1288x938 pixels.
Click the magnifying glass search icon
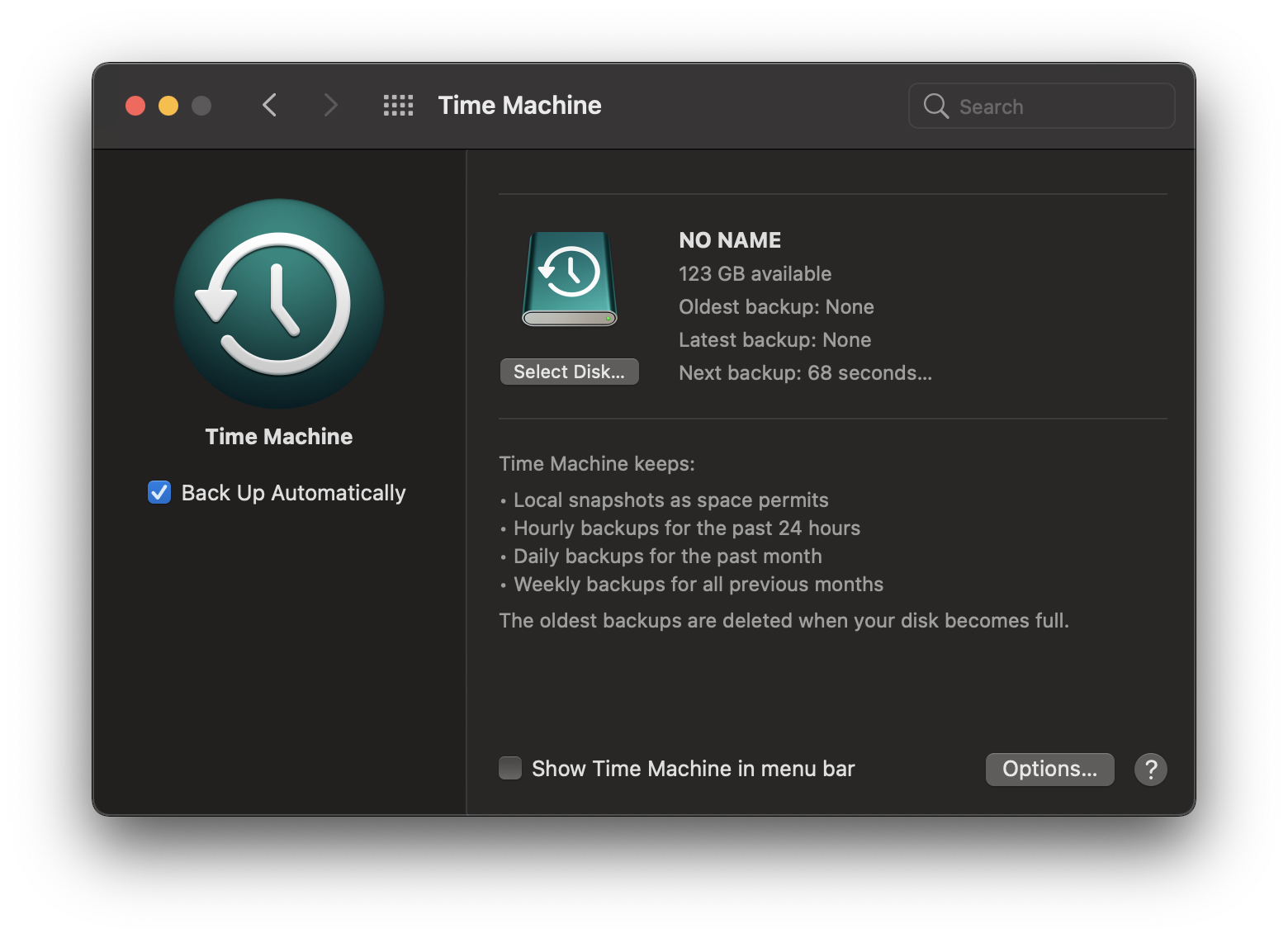pos(935,106)
